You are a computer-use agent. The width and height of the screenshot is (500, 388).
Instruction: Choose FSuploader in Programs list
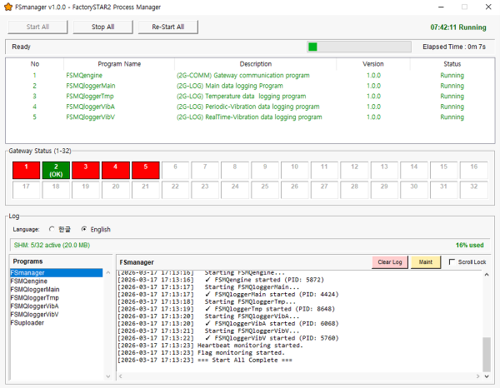click(56, 323)
